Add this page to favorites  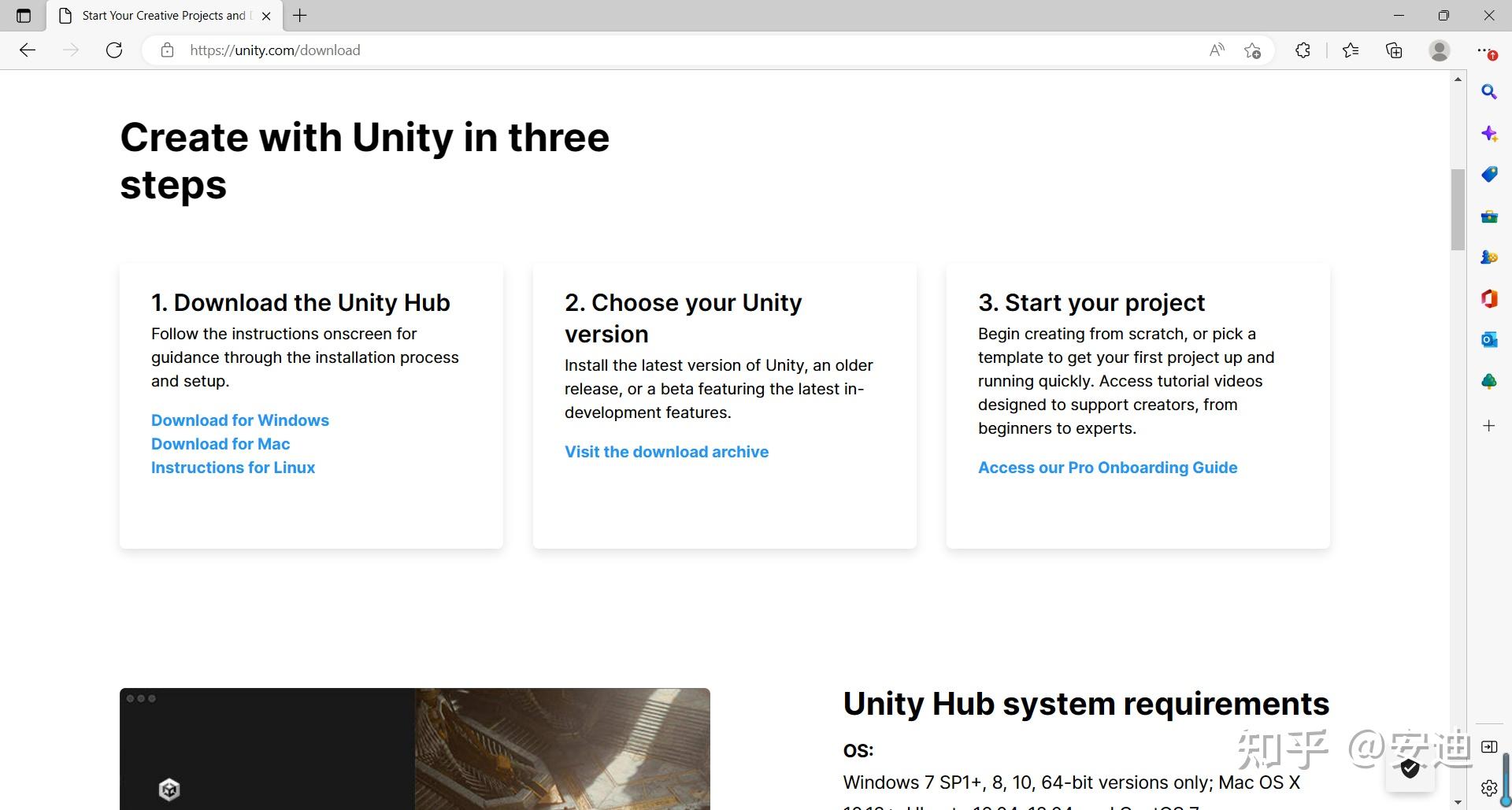(x=1252, y=50)
